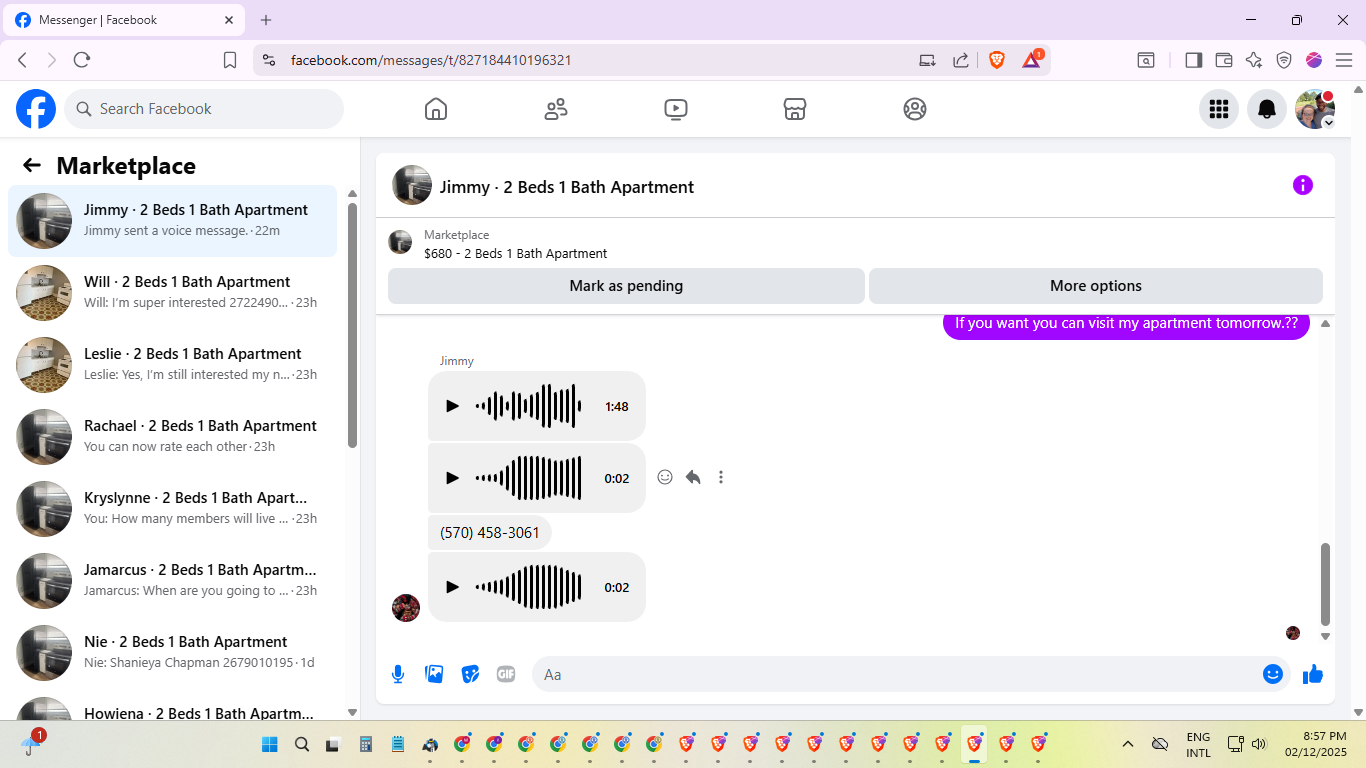Screen dimensions: 1366x768
Task: Click Jimmy's avatar beside last message
Action: click(406, 608)
